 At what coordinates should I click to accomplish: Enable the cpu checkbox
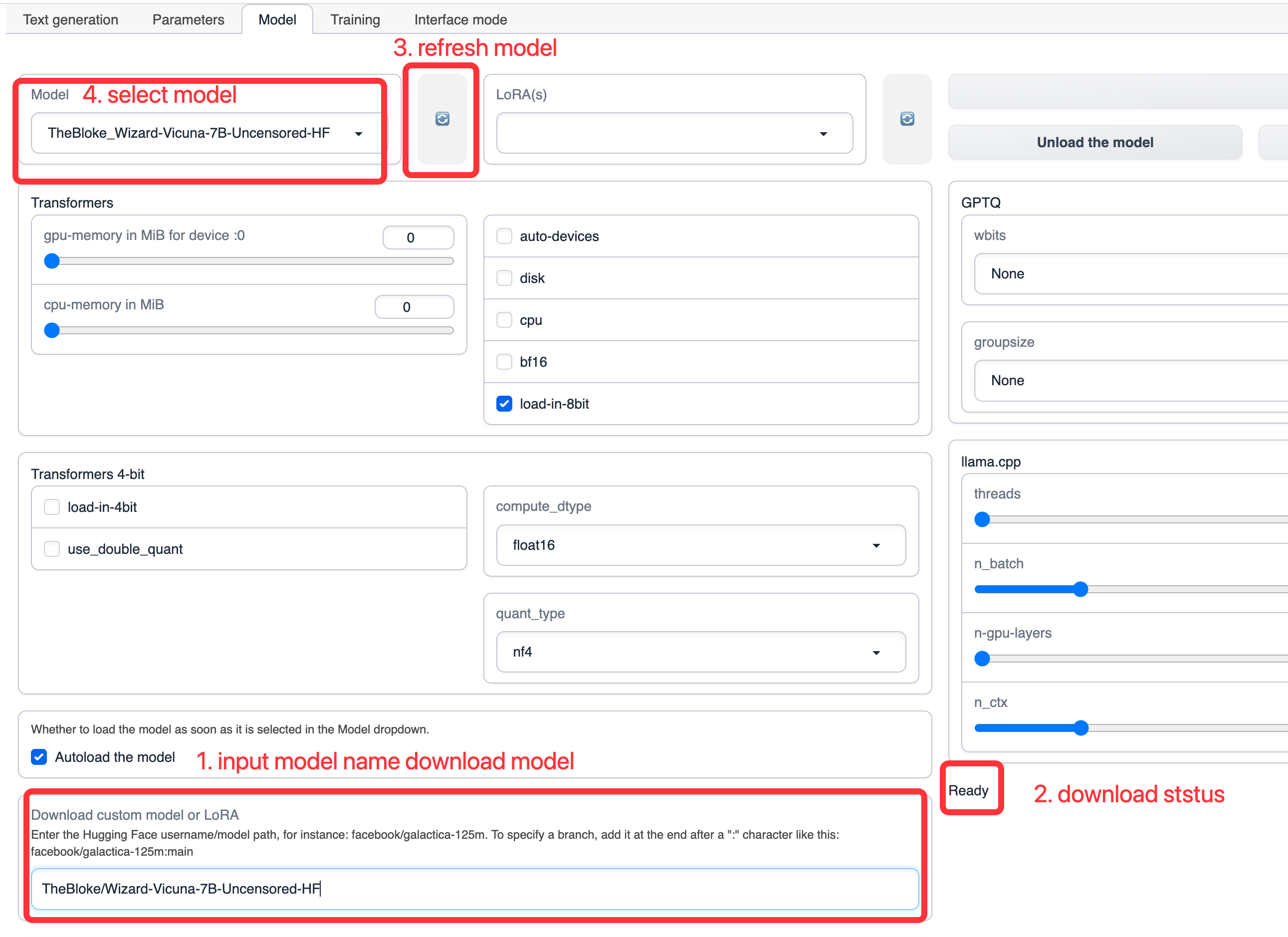[504, 320]
